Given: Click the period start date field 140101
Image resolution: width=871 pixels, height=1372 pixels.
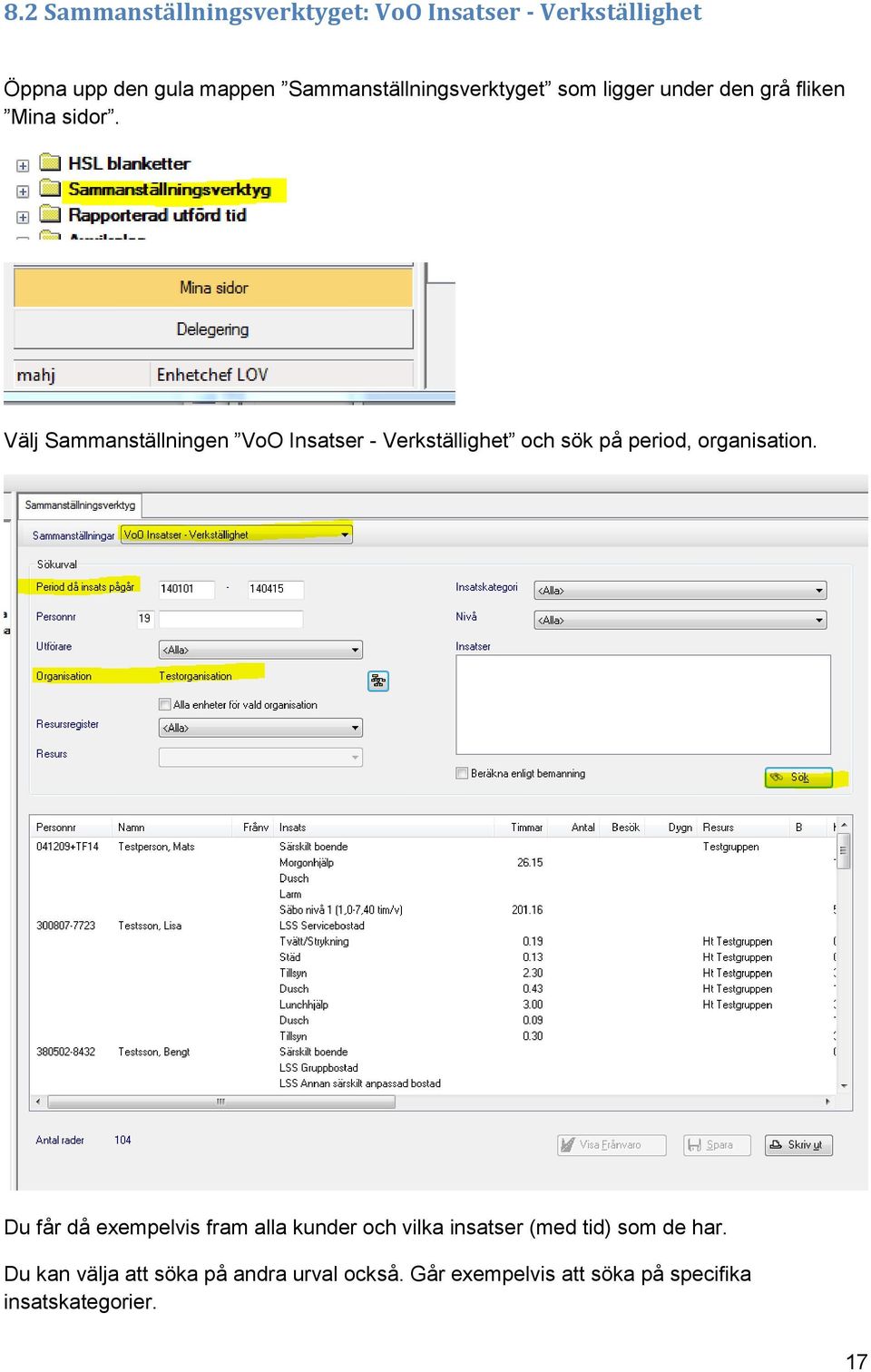Looking at the screenshot, I should click(187, 589).
